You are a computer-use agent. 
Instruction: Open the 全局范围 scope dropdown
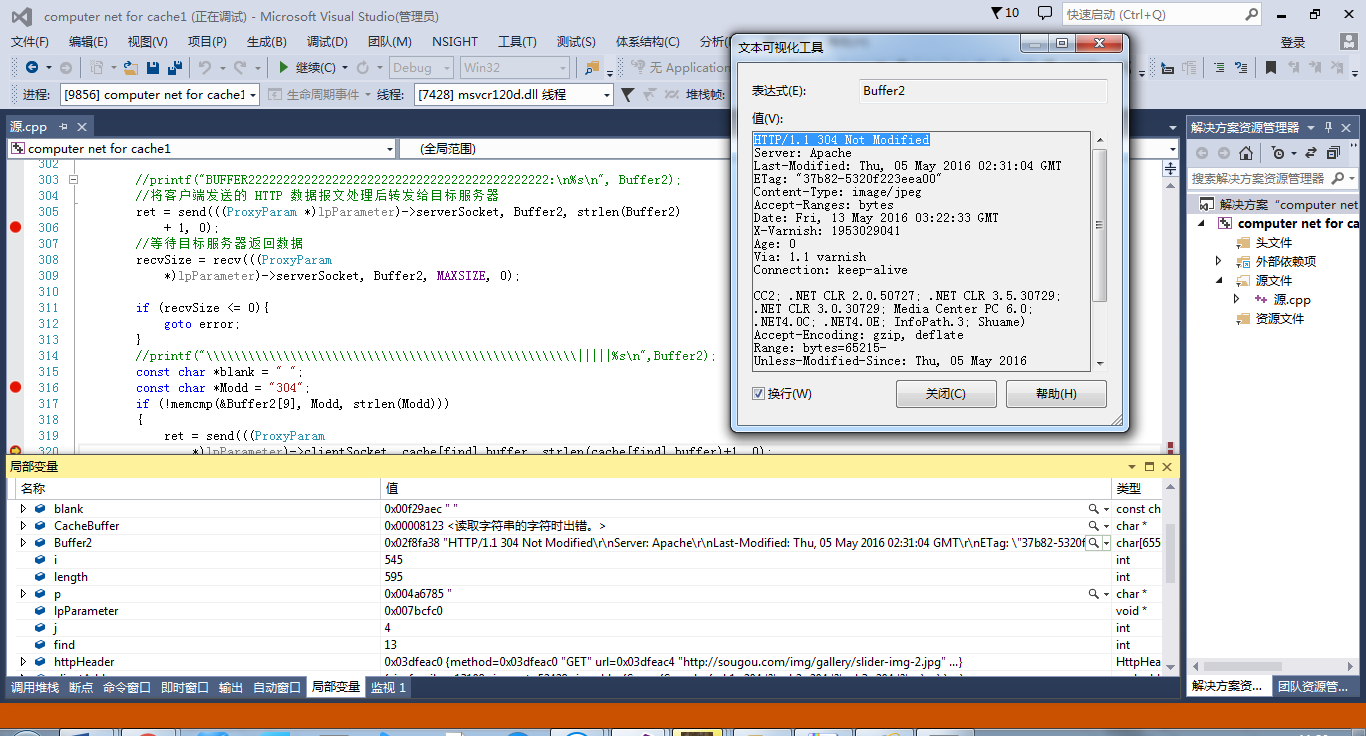pyautogui.click(x=789, y=148)
